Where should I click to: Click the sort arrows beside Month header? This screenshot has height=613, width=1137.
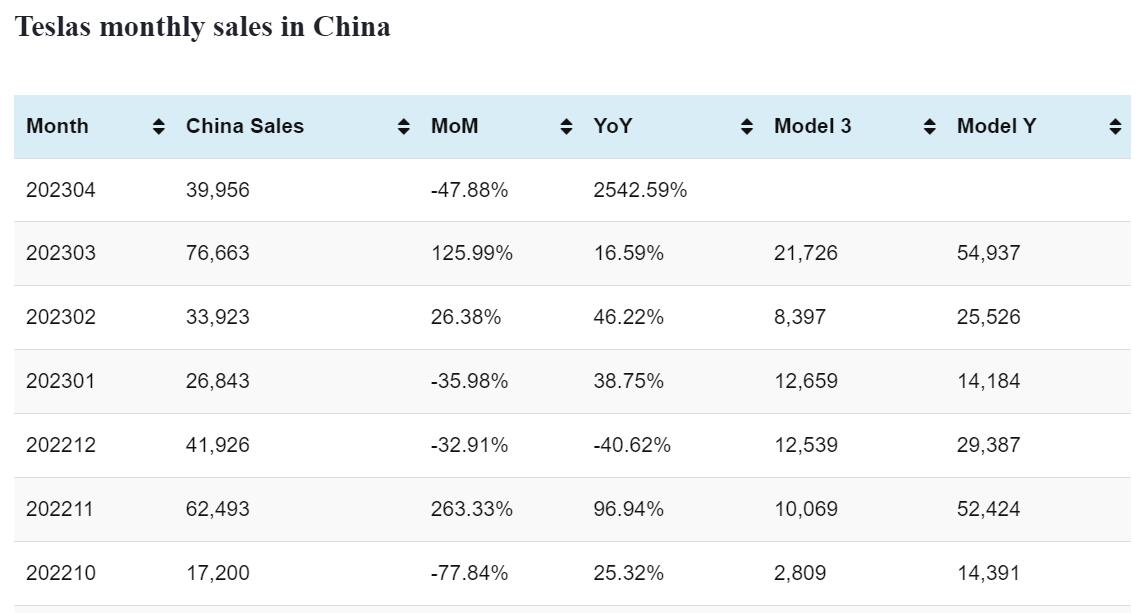pyautogui.click(x=158, y=126)
